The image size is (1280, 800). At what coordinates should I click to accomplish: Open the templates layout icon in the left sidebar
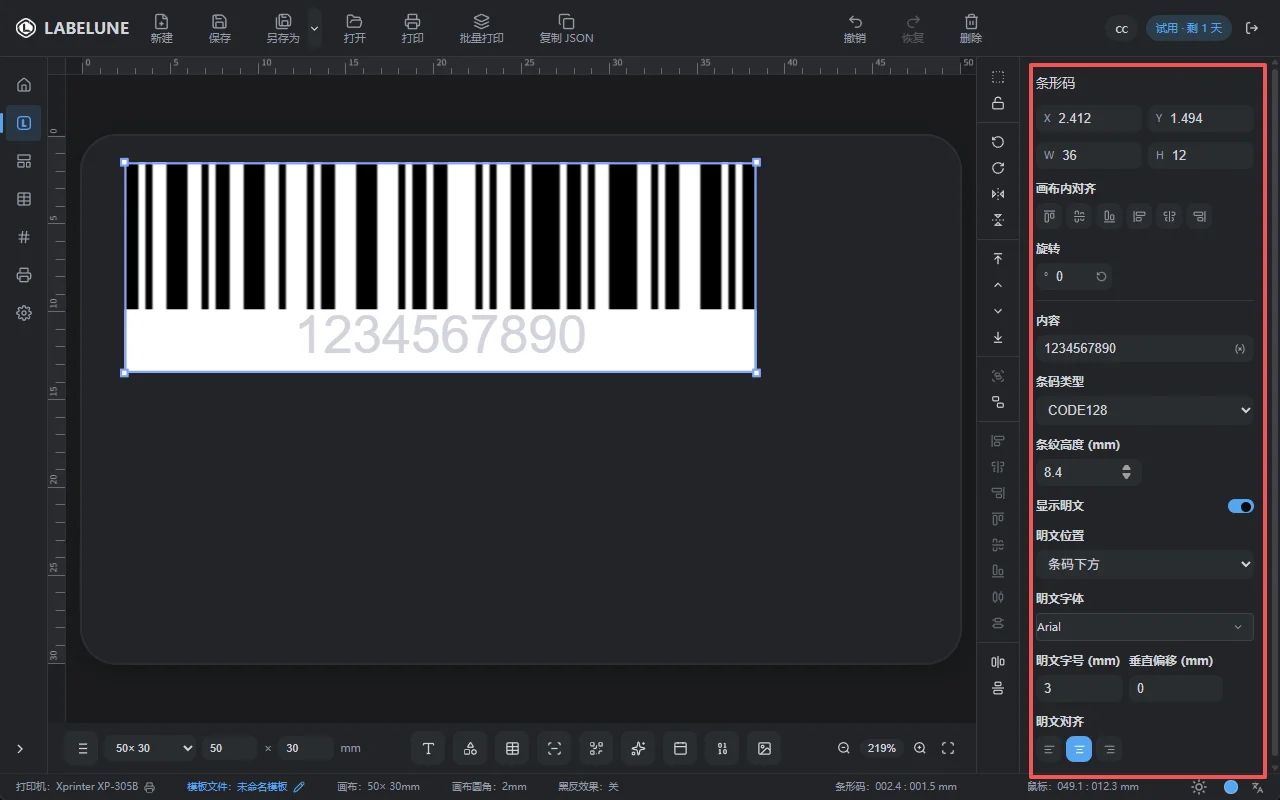pyautogui.click(x=24, y=161)
